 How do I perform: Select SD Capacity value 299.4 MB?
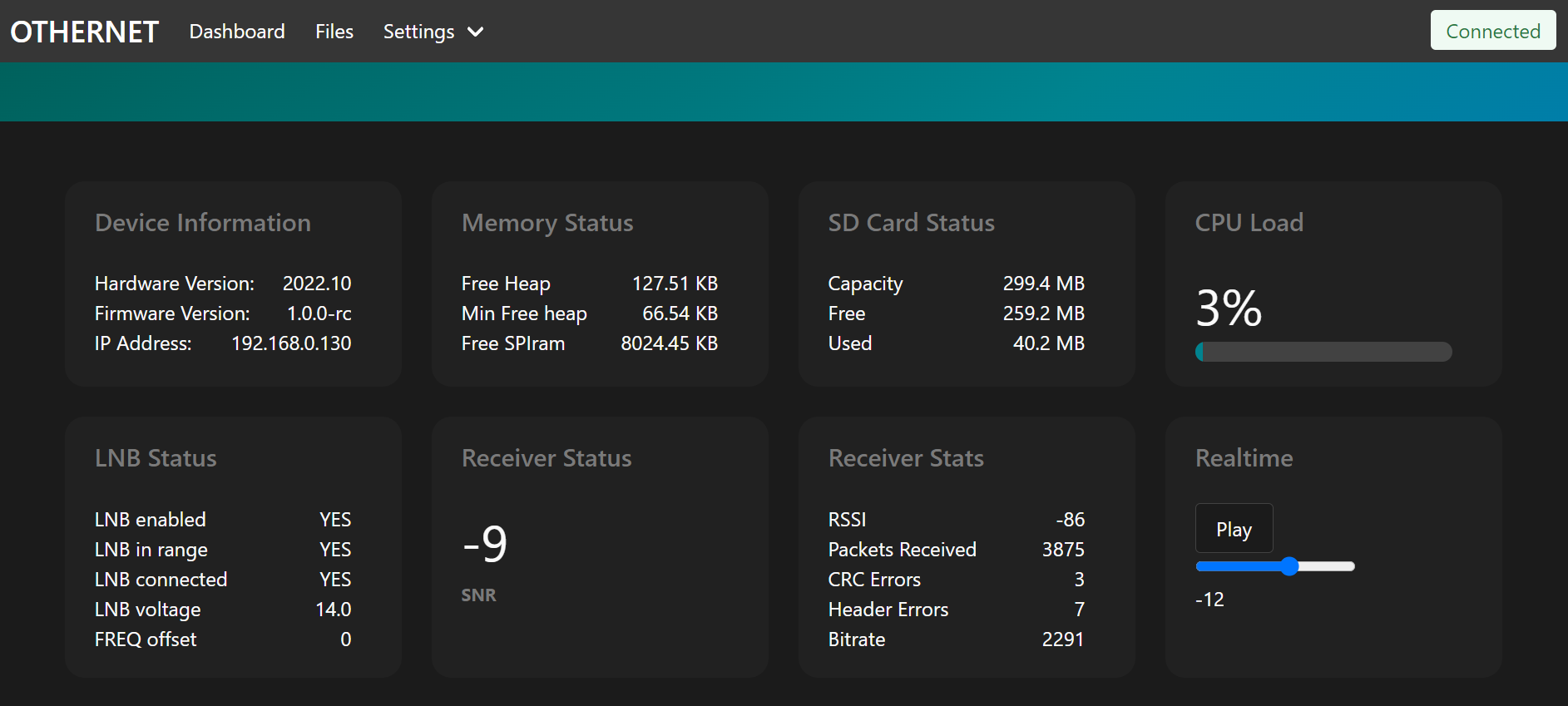click(x=1044, y=284)
